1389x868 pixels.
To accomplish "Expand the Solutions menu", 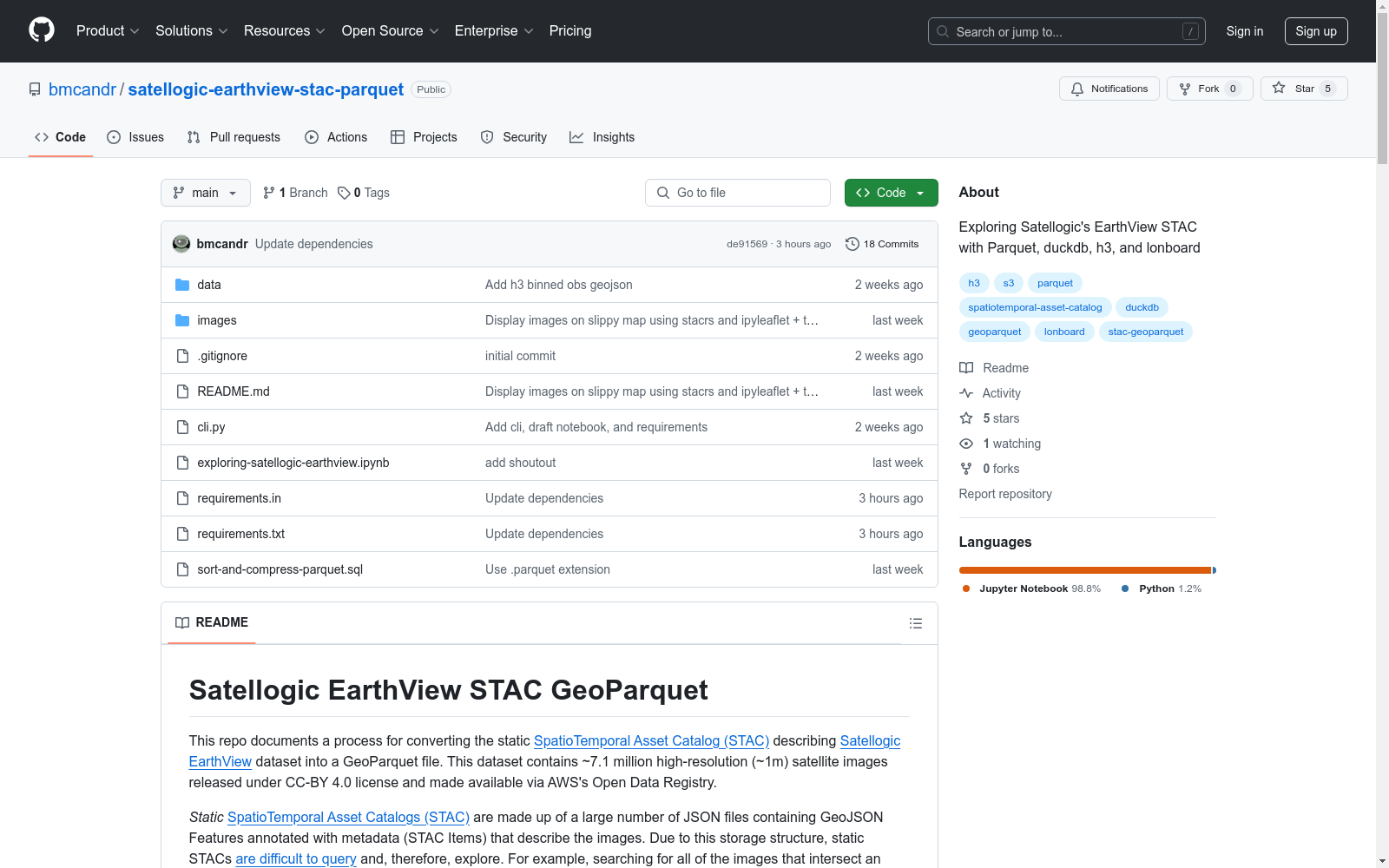I will point(191,31).
